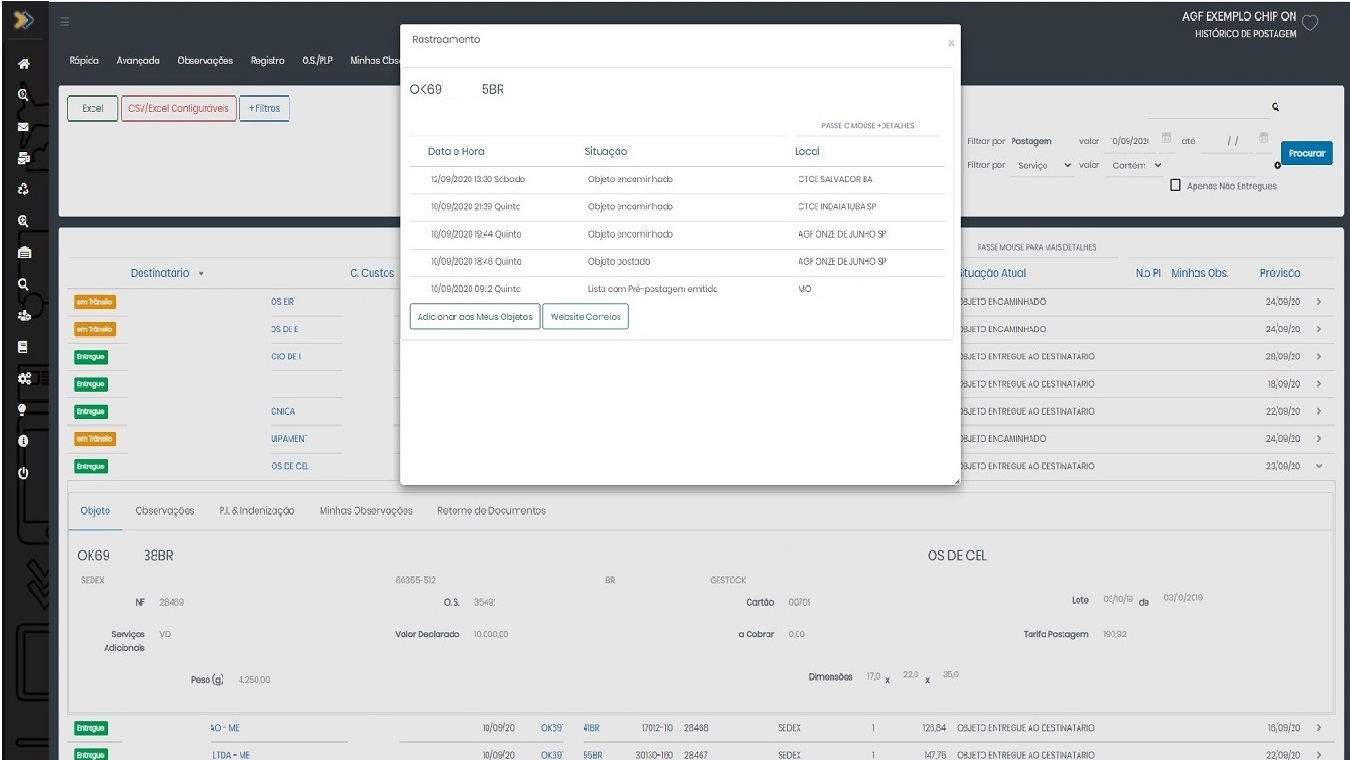Click Destinatário column sort arrow
Image resolution: width=1350 pixels, height=760 pixels.
pos(201,274)
